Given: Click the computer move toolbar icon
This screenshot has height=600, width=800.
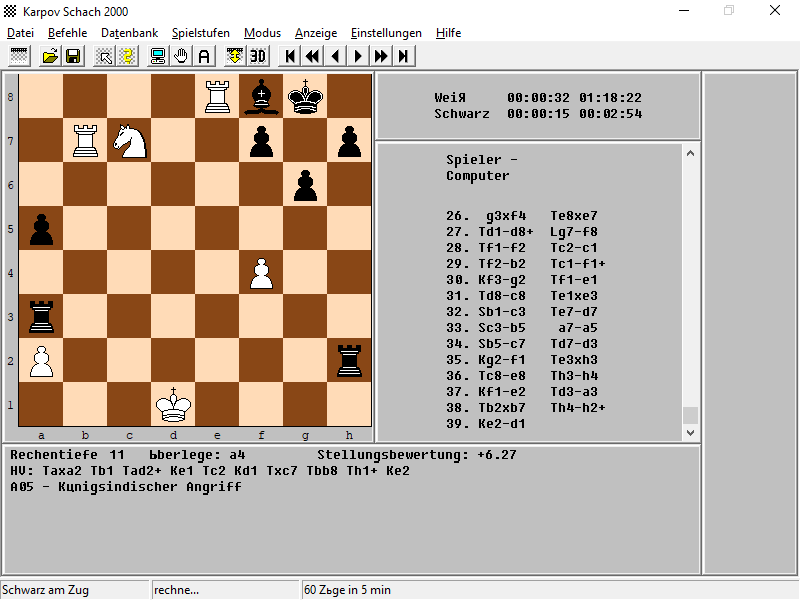Looking at the screenshot, I should (x=158, y=56).
